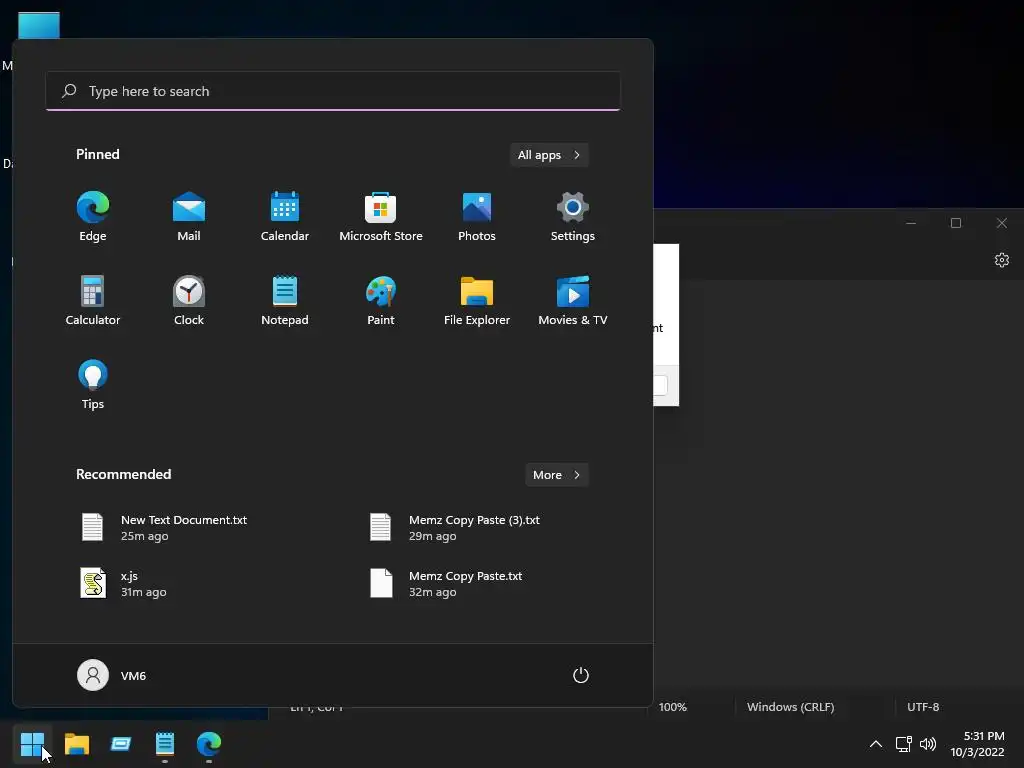Launch the Paint app
The height and width of the screenshot is (768, 1024).
click(381, 300)
